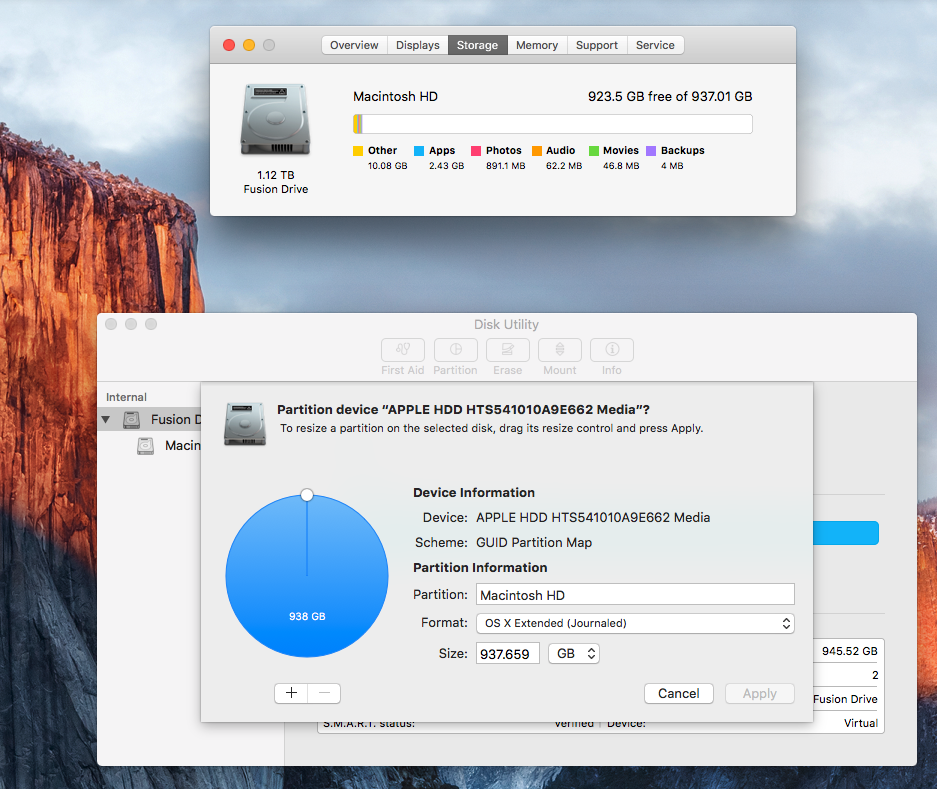Open the Memory tab
The image size is (937, 789).
[537, 45]
